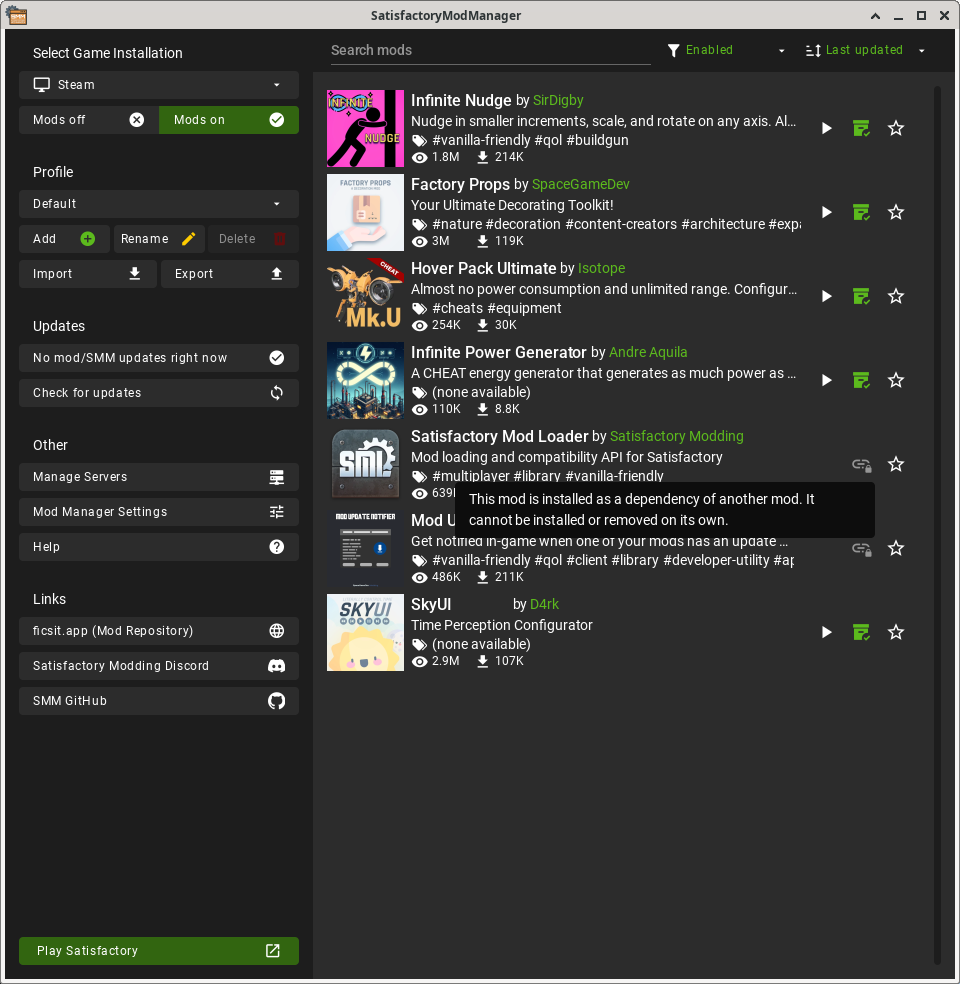The image size is (960, 984).
Task: Star the Infinite Power Generator mod
Action: point(896,380)
